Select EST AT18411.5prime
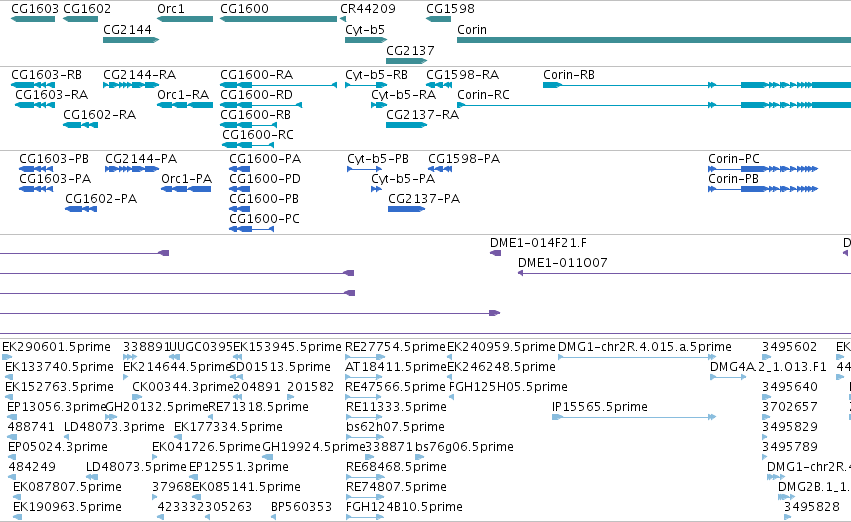Screen dimensions: 851x522 point(364,377)
